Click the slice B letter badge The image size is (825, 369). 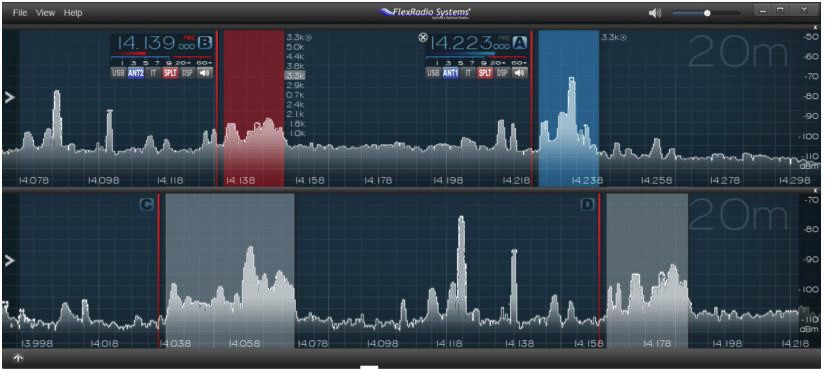point(205,42)
